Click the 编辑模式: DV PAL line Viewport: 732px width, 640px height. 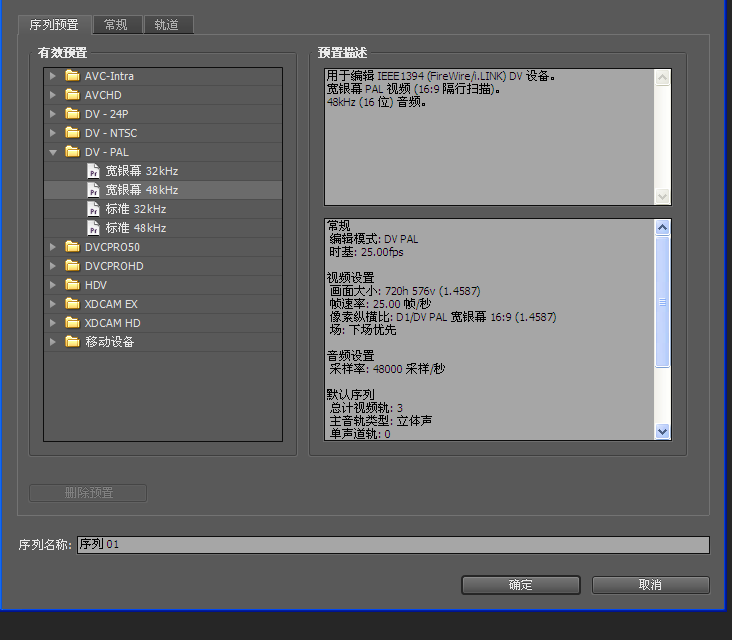click(x=373, y=239)
